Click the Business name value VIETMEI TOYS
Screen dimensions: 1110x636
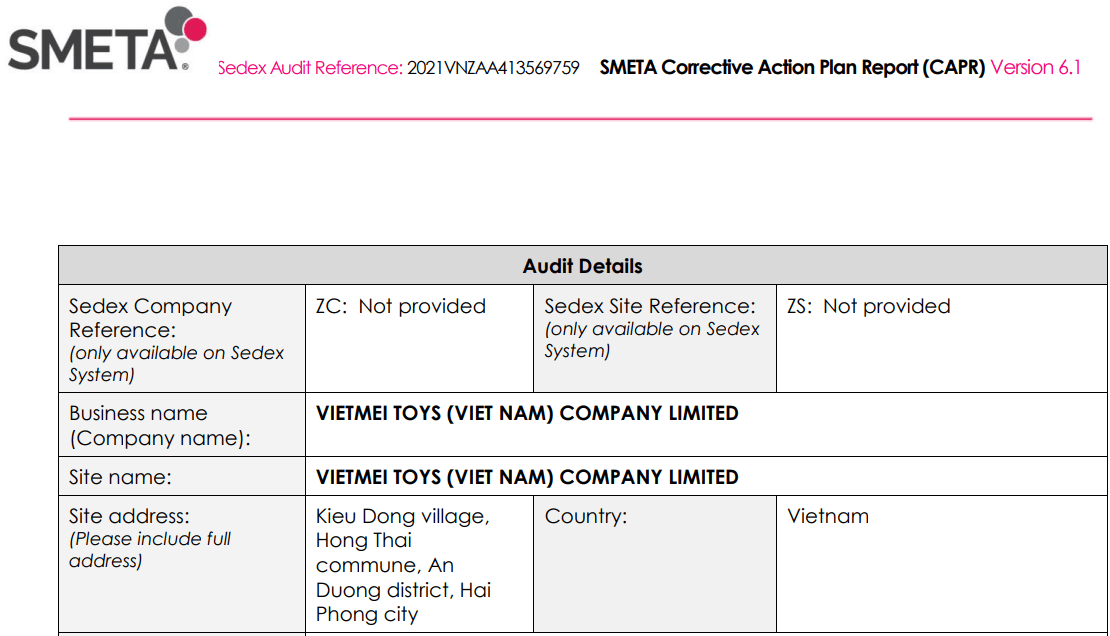pos(527,413)
